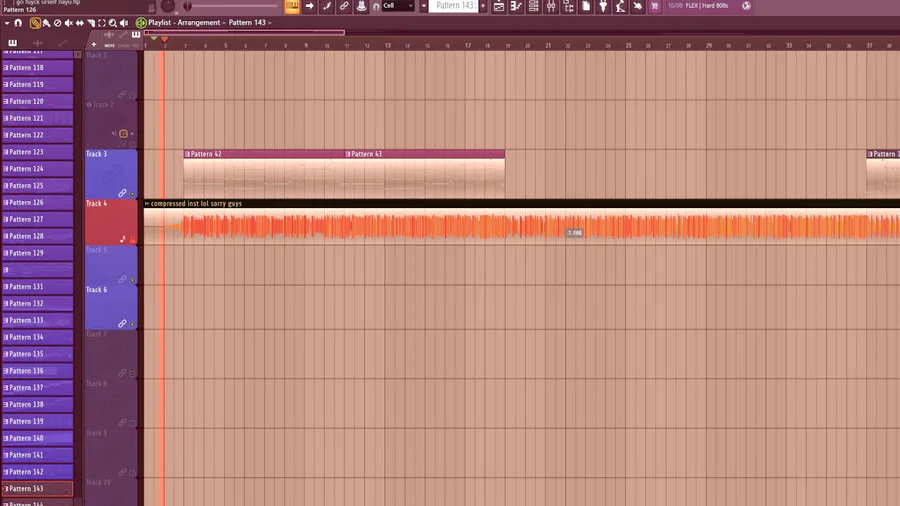
Task: Click the playlist horizontal zoom scrollbar
Action: [245, 33]
